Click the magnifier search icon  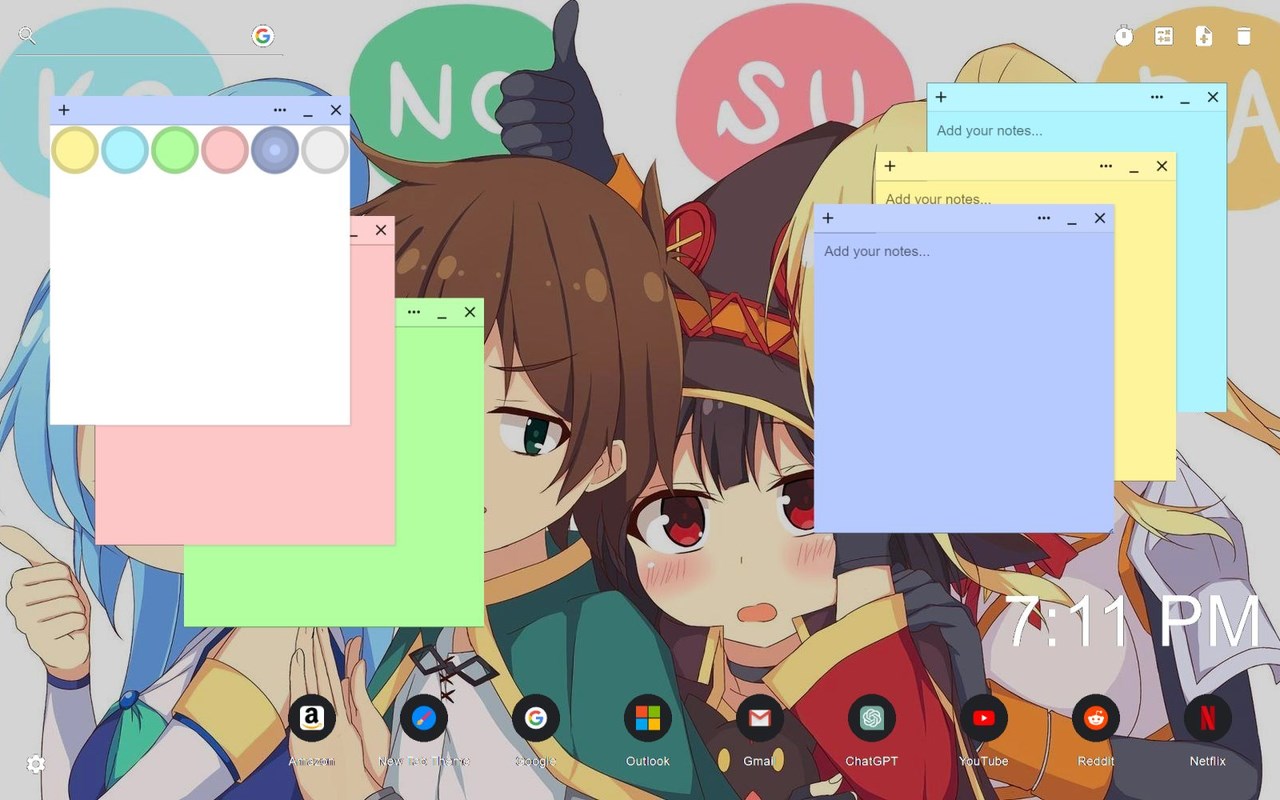(27, 36)
